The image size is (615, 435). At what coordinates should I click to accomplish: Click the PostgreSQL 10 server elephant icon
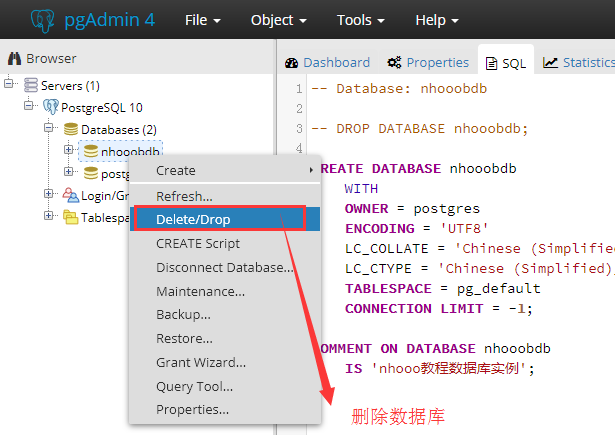(x=50, y=107)
